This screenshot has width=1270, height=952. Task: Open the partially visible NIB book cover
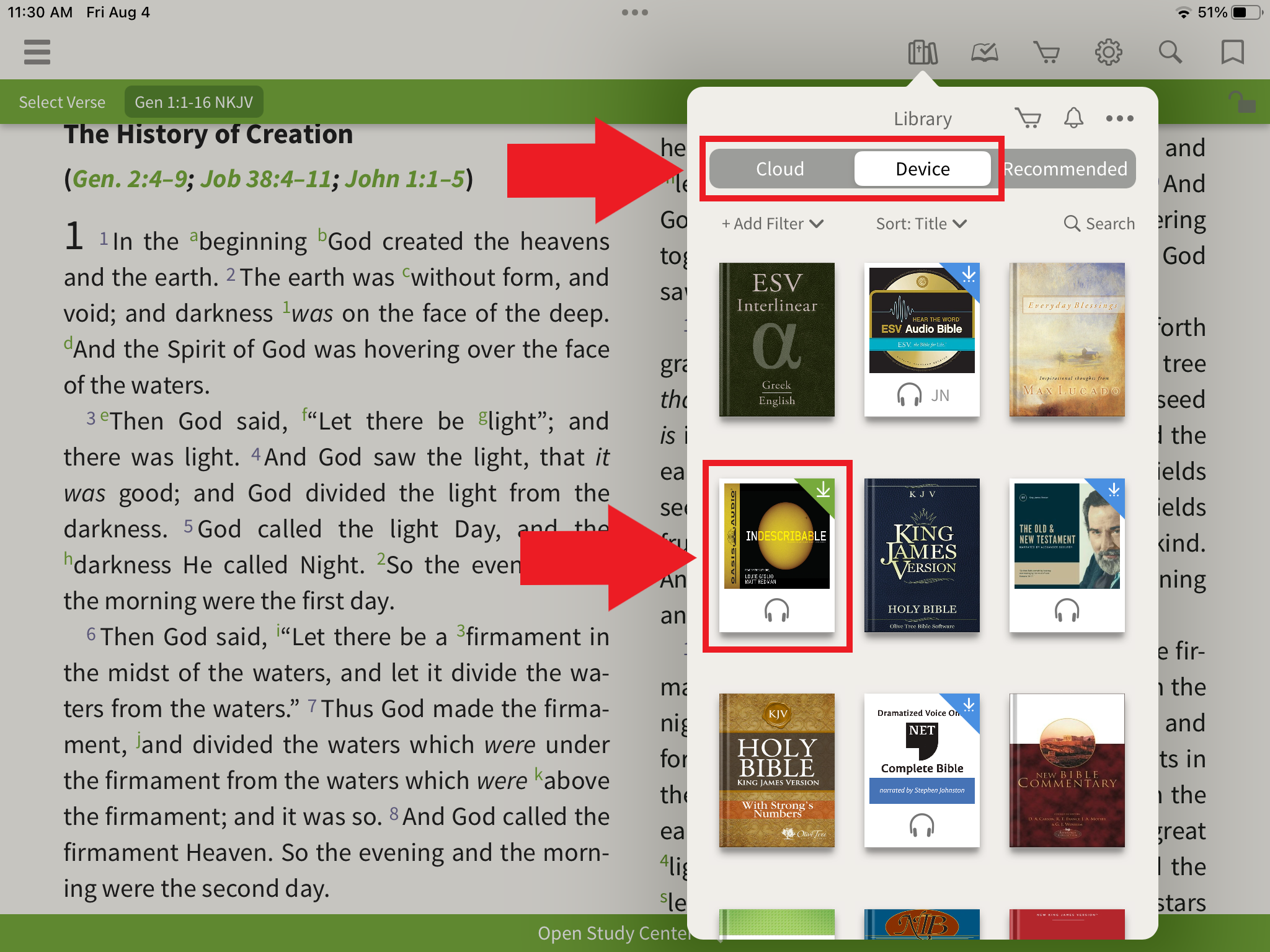click(921, 924)
